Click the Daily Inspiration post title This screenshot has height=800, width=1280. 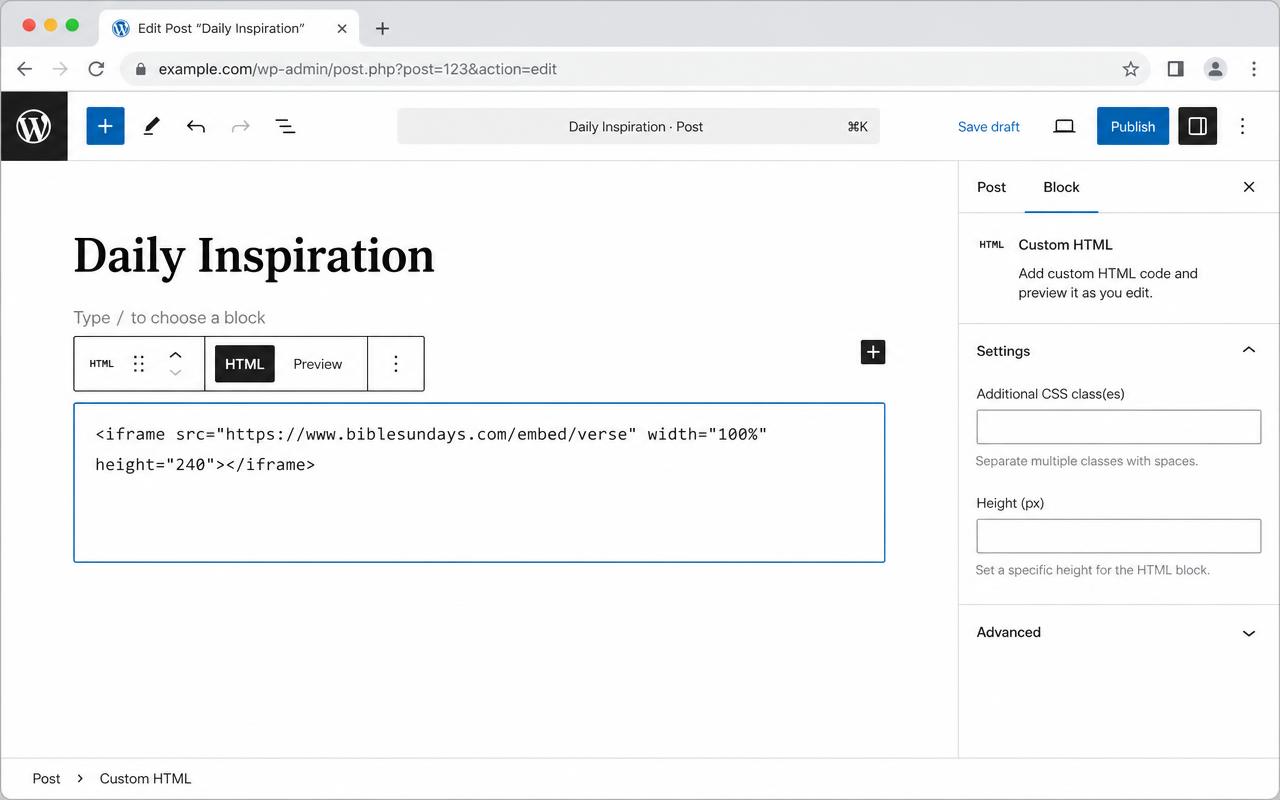[254, 255]
